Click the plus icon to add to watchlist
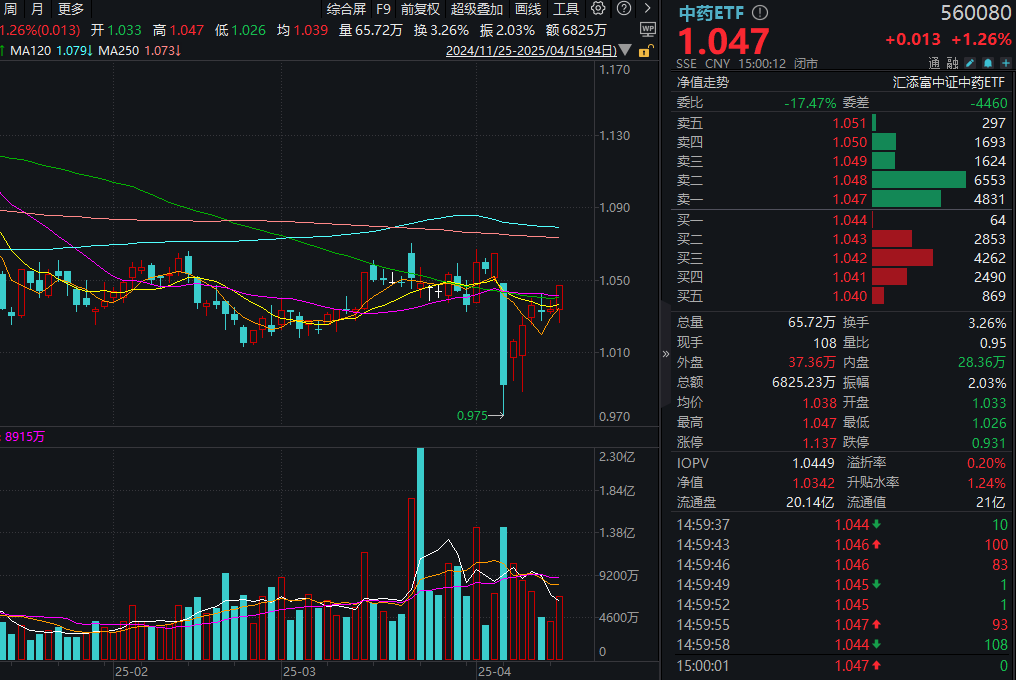This screenshot has height=680, width=1016. (1005, 62)
